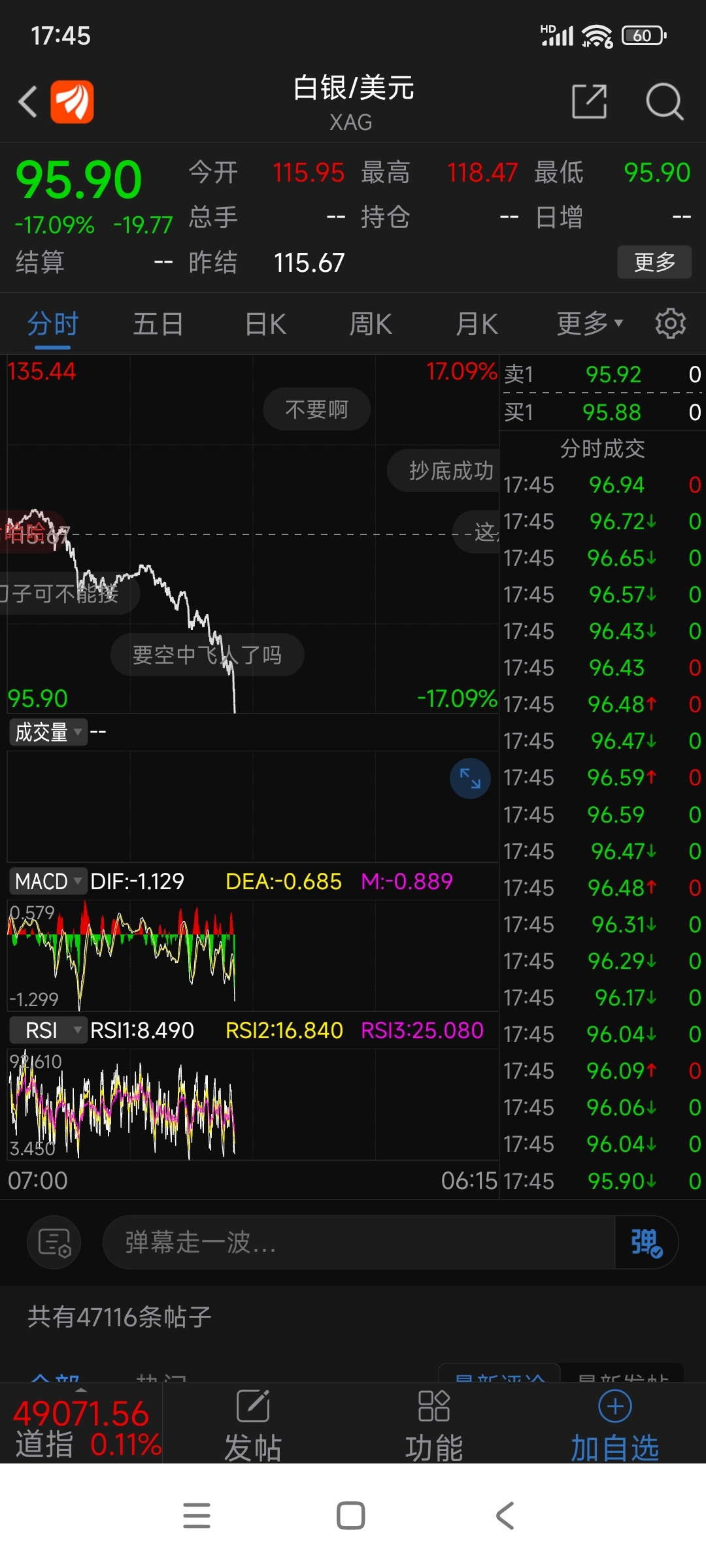This screenshot has height=1568, width=706.
Task: Tap the RSI3:25.080 value
Action: pos(422,1030)
